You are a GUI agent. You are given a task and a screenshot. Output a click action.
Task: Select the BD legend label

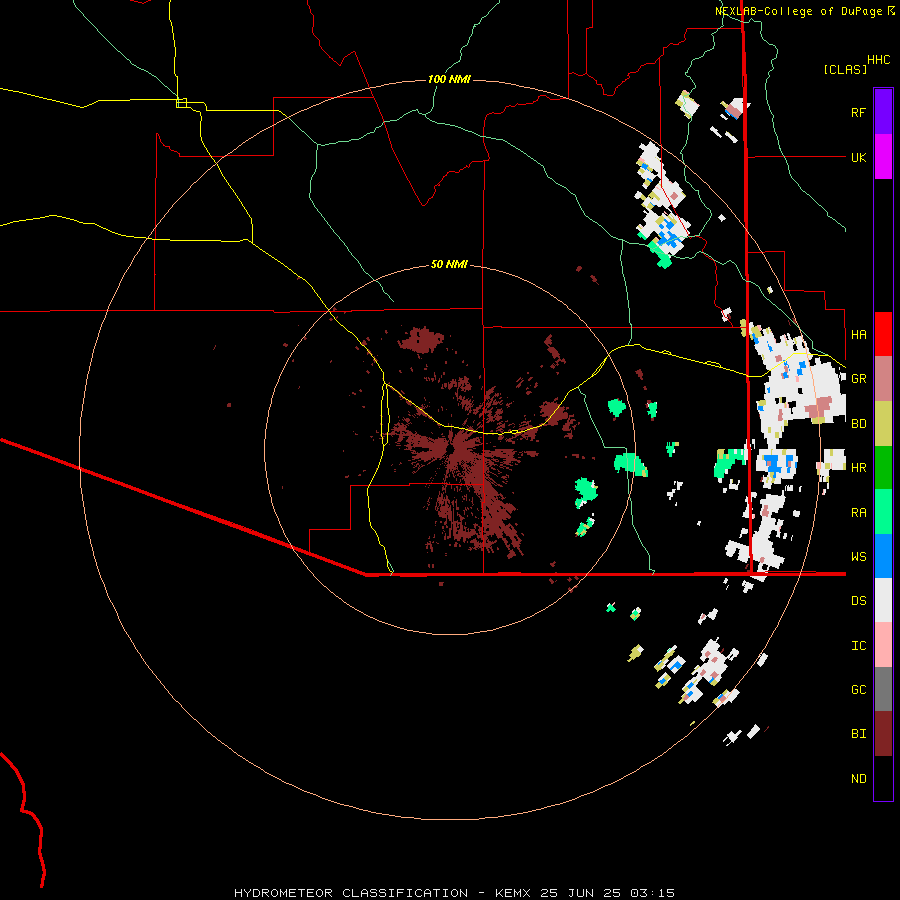point(858,424)
